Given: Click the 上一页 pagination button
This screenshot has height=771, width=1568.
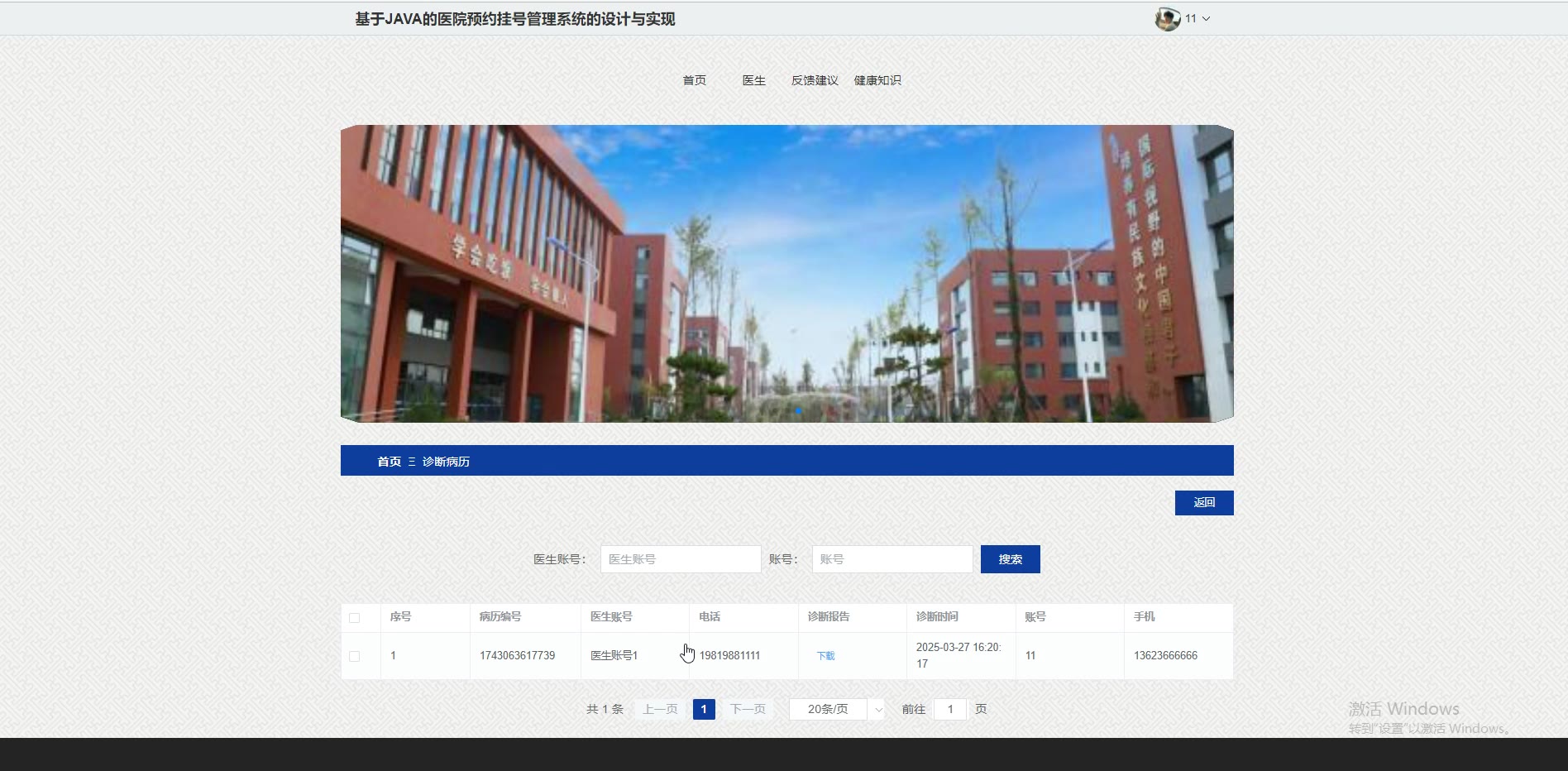Looking at the screenshot, I should 660,709.
